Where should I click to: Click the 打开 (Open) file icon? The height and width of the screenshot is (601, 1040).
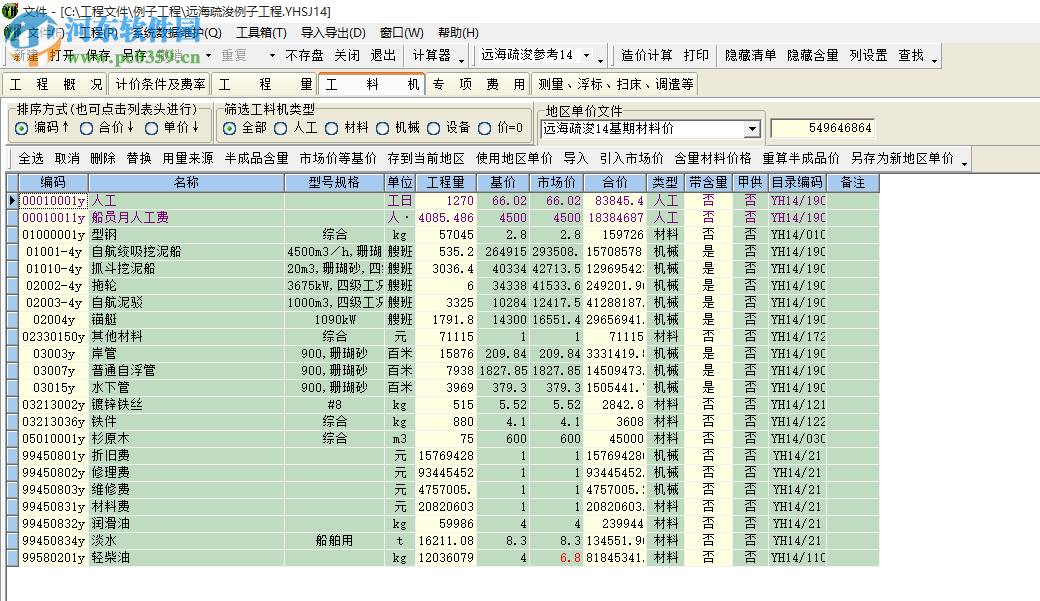(62, 56)
